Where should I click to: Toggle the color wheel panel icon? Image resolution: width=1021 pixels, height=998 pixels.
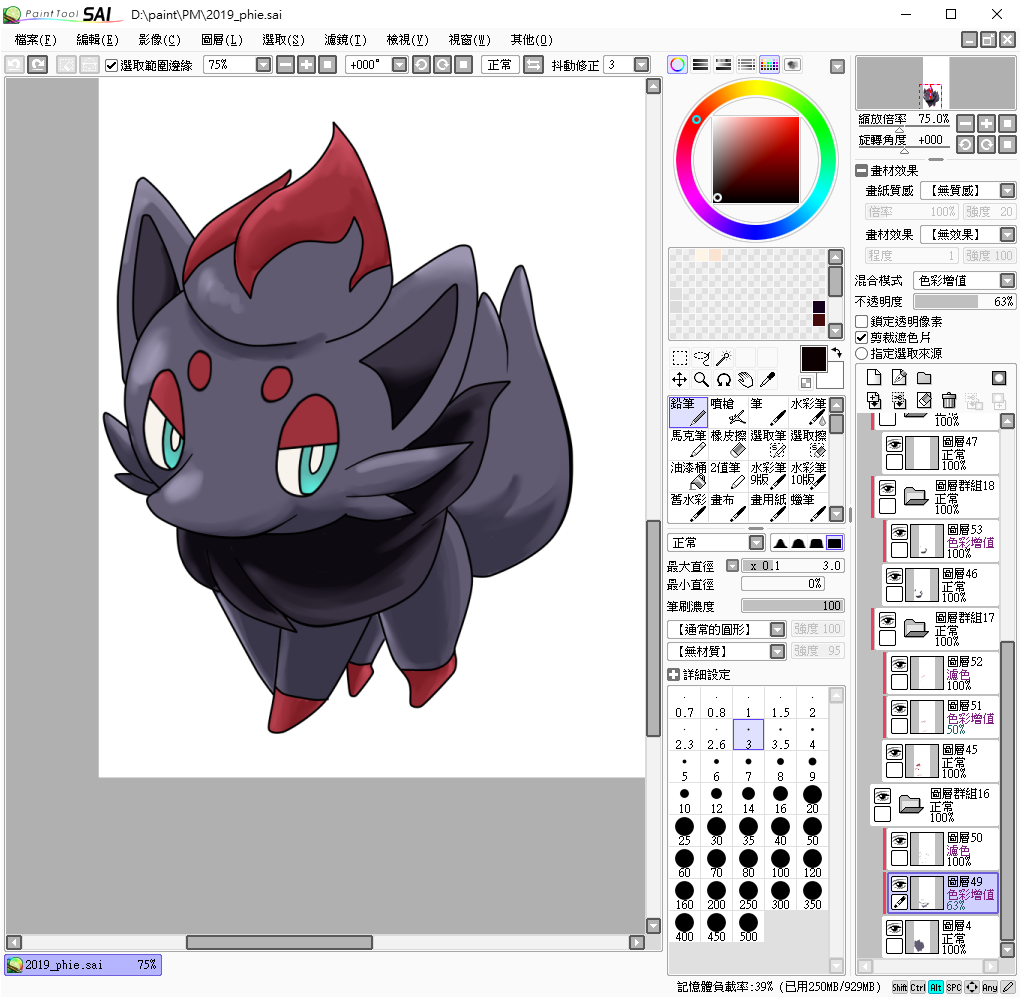(x=677, y=64)
